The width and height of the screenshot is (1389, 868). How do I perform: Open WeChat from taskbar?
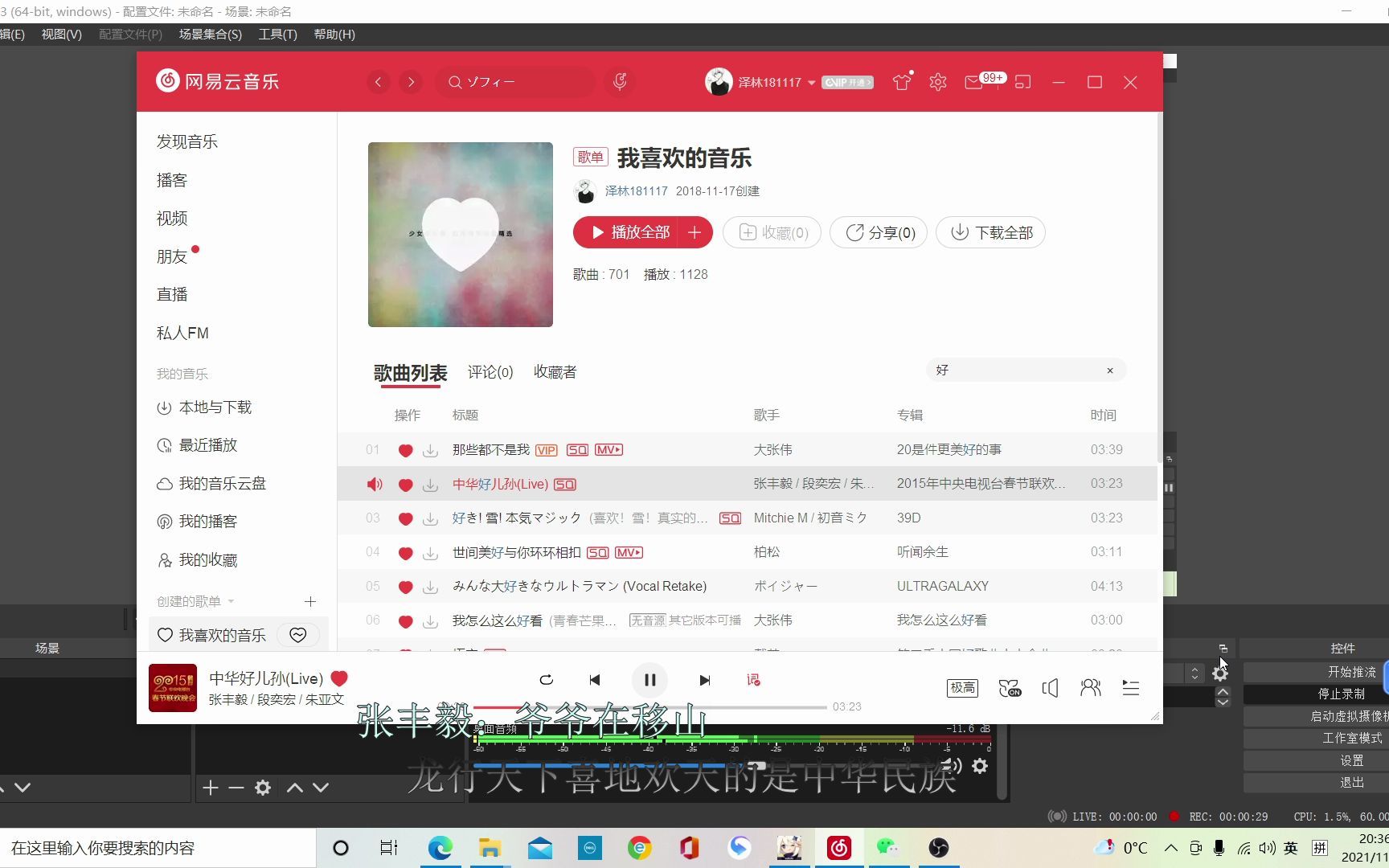(x=887, y=848)
